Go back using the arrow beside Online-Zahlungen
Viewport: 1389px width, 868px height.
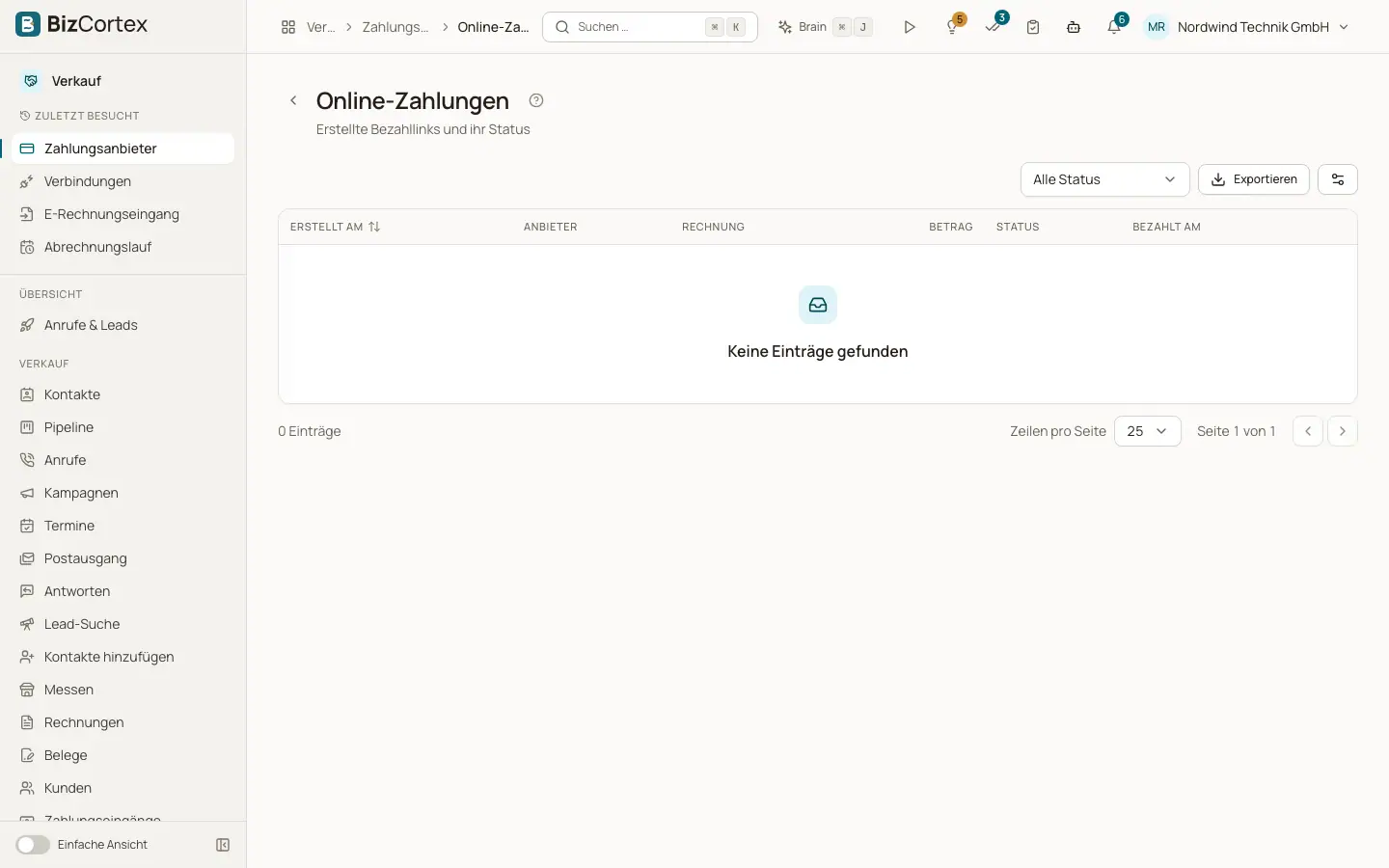tap(293, 100)
